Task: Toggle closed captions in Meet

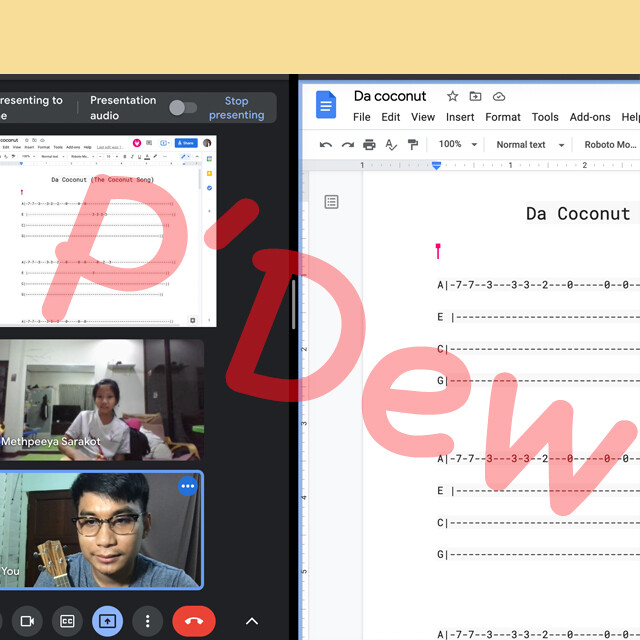Action: [67, 621]
